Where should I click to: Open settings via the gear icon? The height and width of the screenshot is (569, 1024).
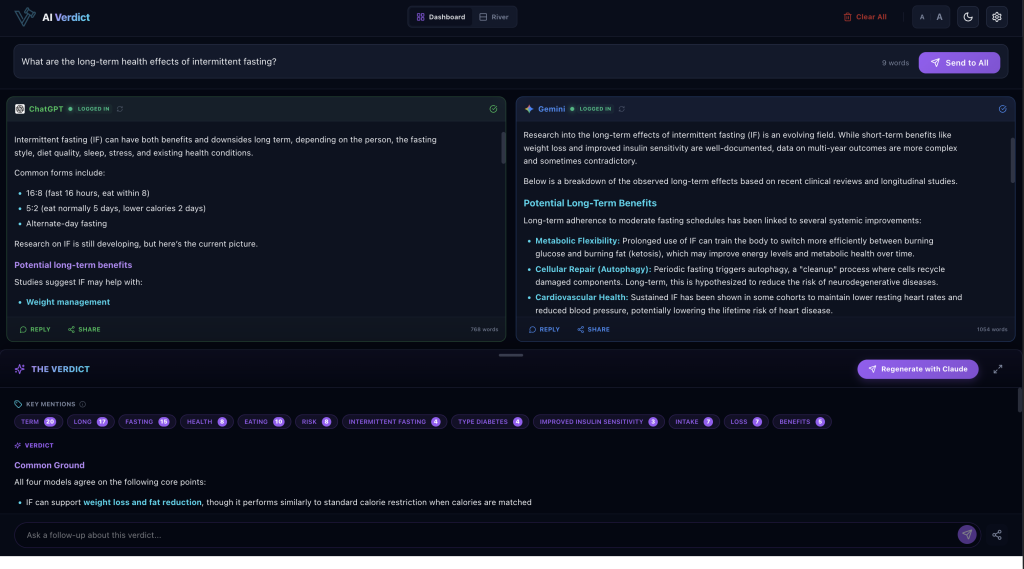tap(997, 17)
